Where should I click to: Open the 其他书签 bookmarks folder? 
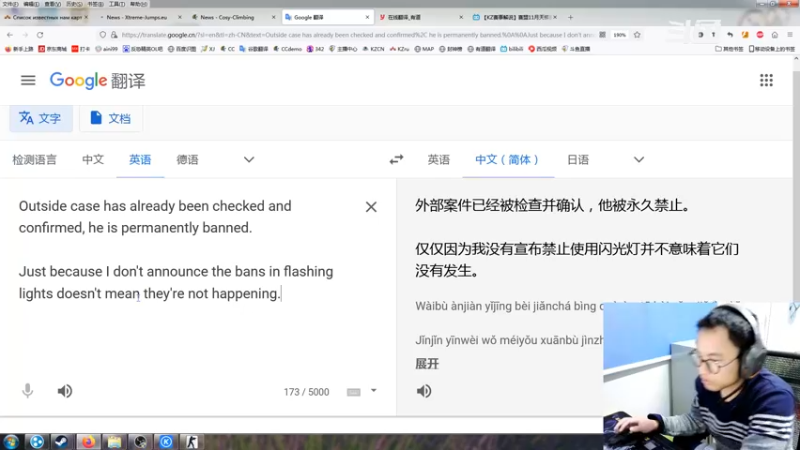click(x=729, y=49)
